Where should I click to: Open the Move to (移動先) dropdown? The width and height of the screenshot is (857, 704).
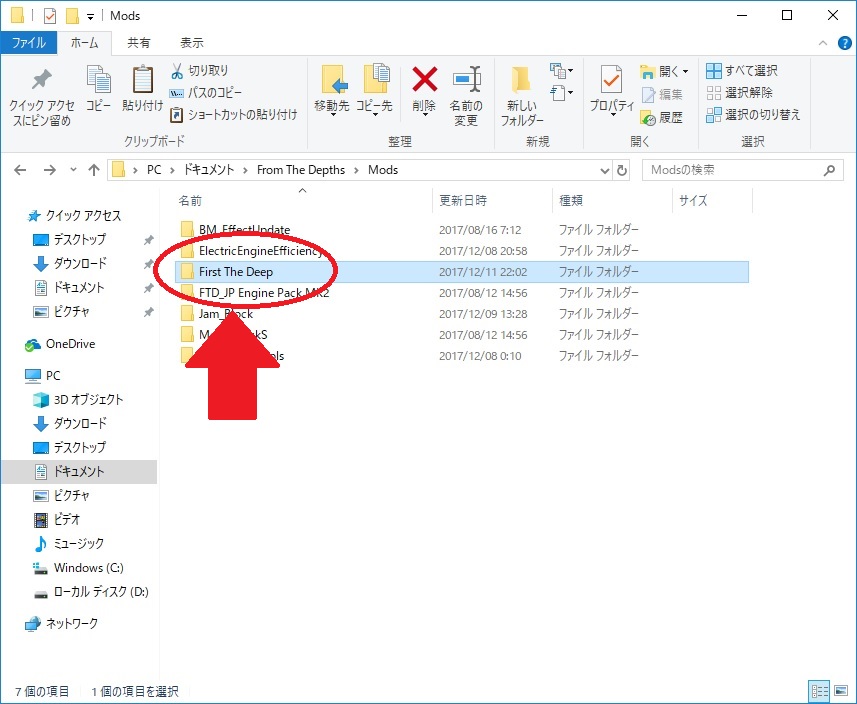(332, 112)
